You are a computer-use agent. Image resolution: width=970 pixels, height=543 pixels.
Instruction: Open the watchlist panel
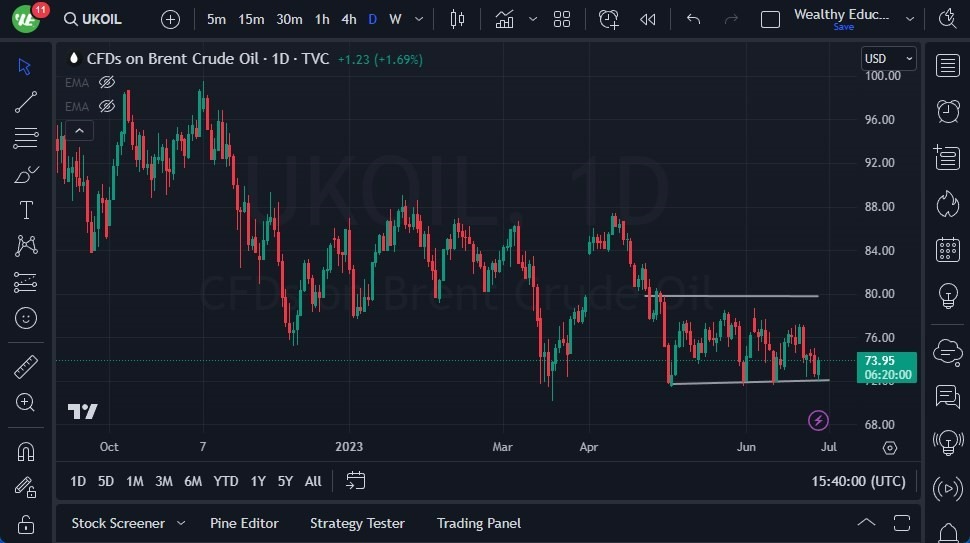948,66
